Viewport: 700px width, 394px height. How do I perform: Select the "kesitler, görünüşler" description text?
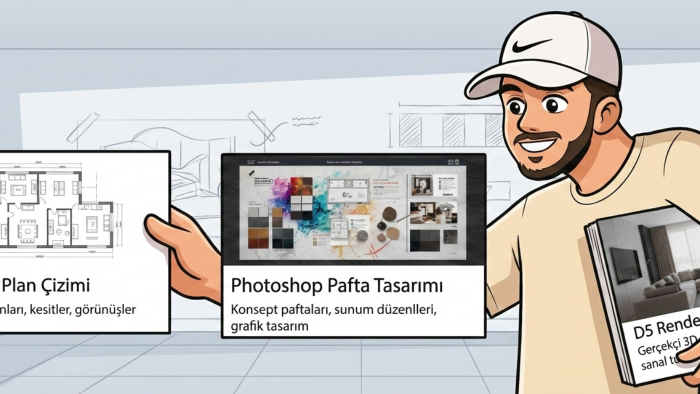[x=83, y=309]
